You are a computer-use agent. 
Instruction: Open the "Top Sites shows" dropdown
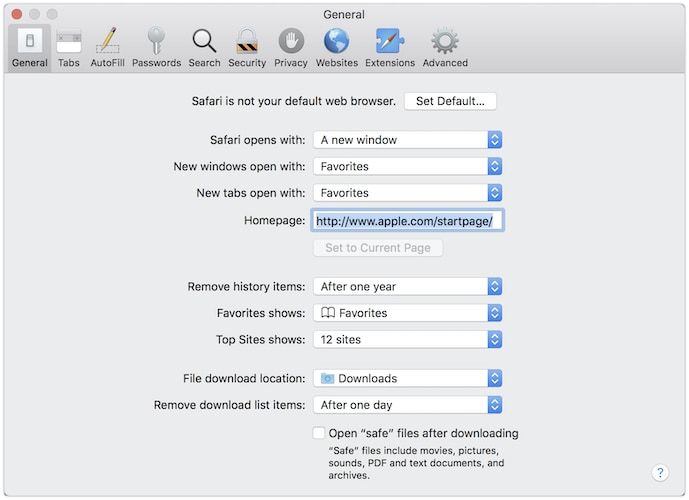(x=407, y=340)
